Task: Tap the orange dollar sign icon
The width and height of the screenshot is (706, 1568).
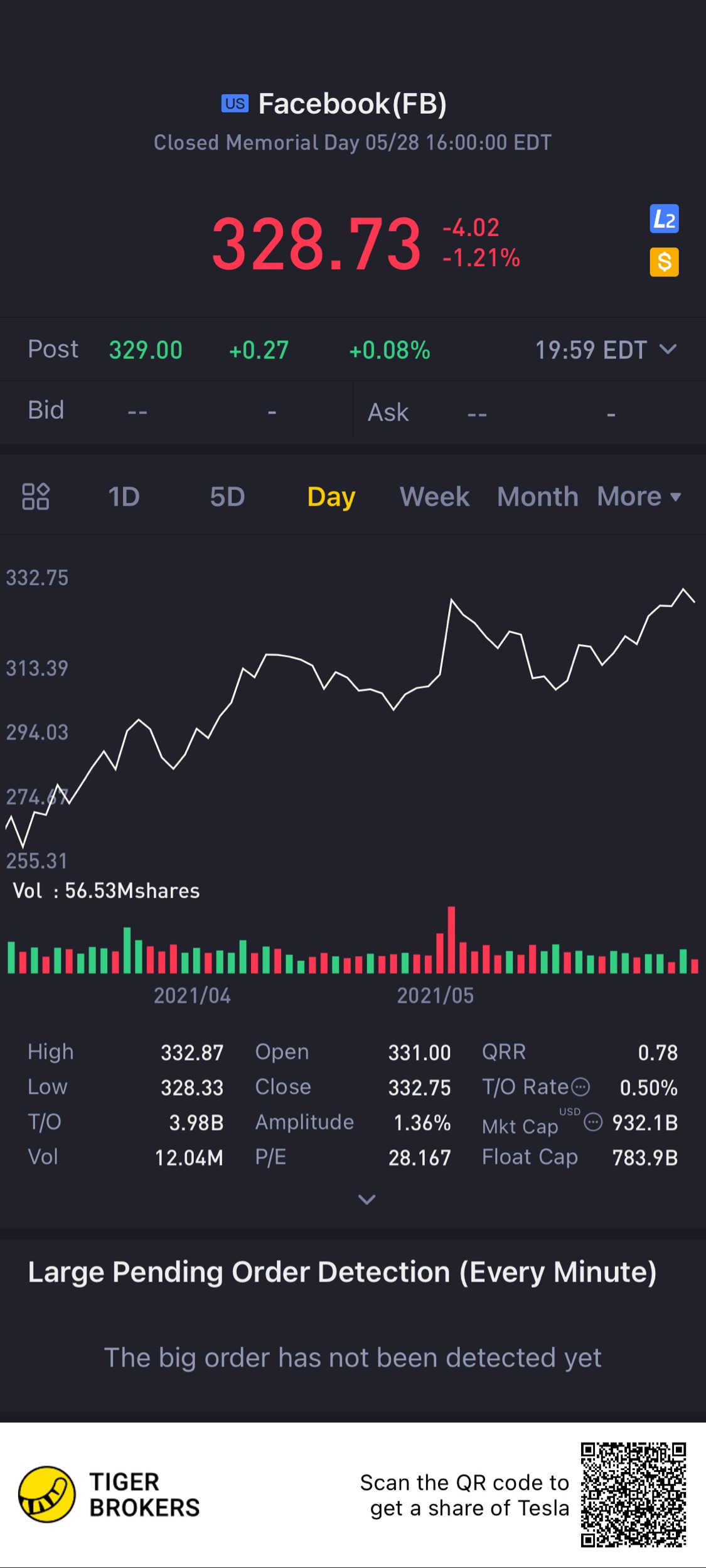Action: click(664, 262)
